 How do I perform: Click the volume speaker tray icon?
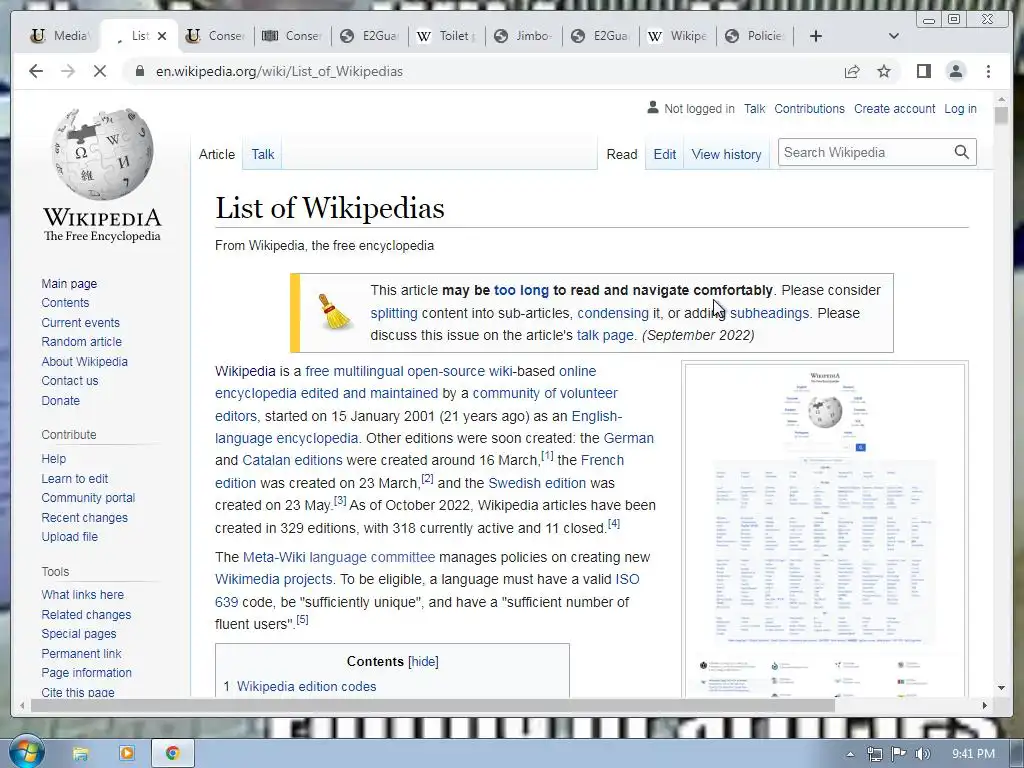pyautogui.click(x=922, y=754)
